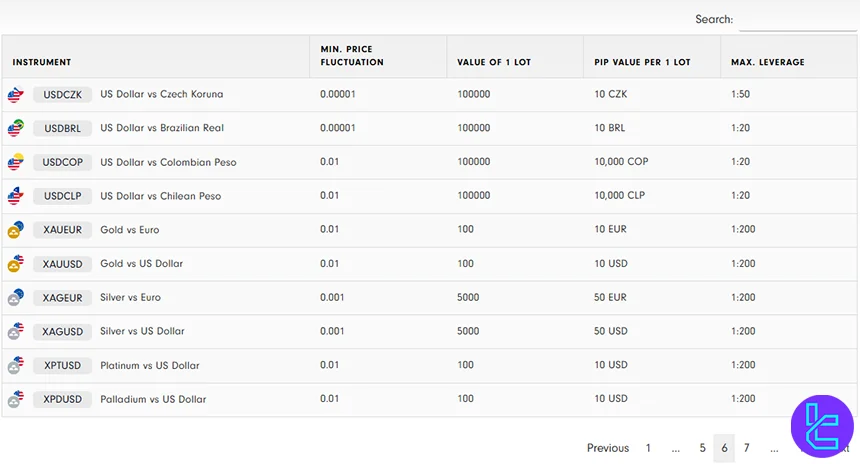Screen dimensions: 860x464
Task: Jump to page 1 in pagination
Action: (648, 448)
